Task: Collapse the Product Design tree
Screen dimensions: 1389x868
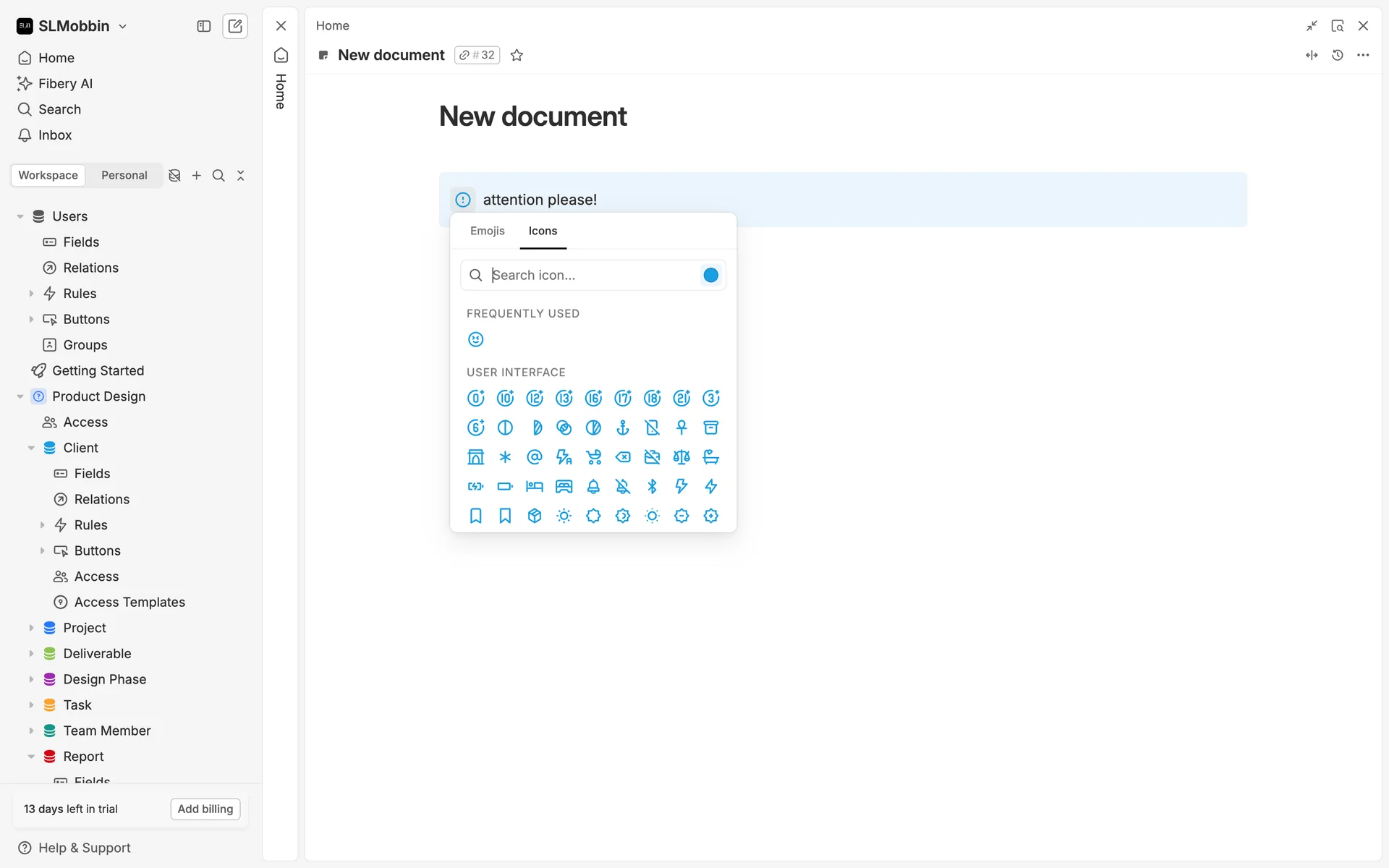Action: [x=20, y=396]
